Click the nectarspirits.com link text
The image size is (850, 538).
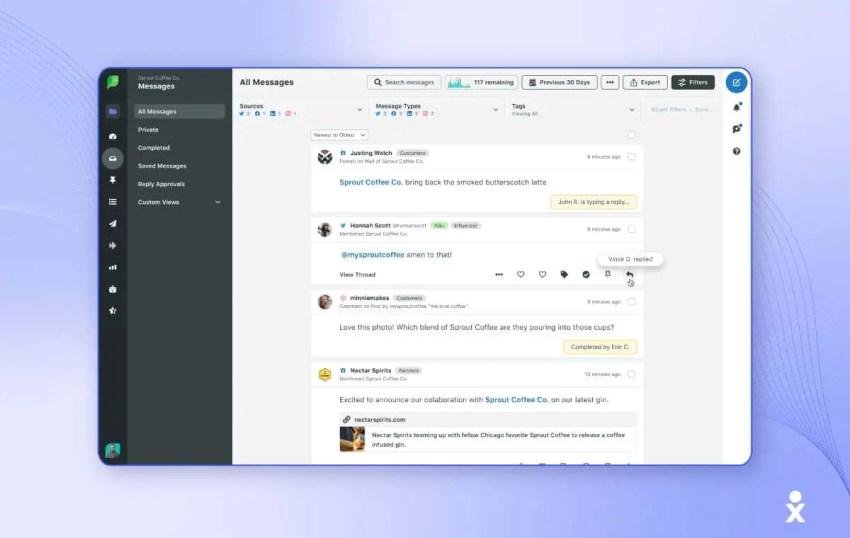(379, 420)
